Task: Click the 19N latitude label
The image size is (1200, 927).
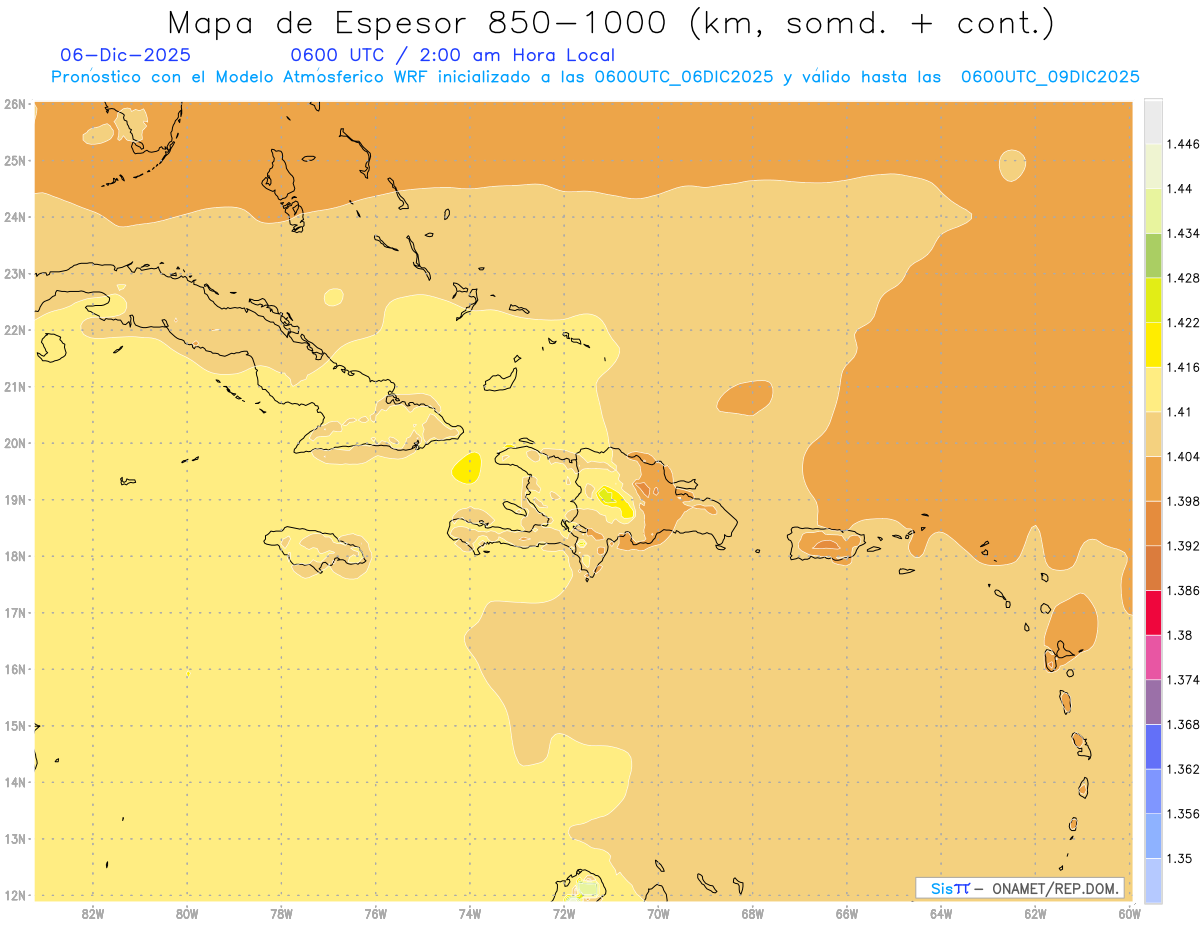Action: pyautogui.click(x=14, y=499)
